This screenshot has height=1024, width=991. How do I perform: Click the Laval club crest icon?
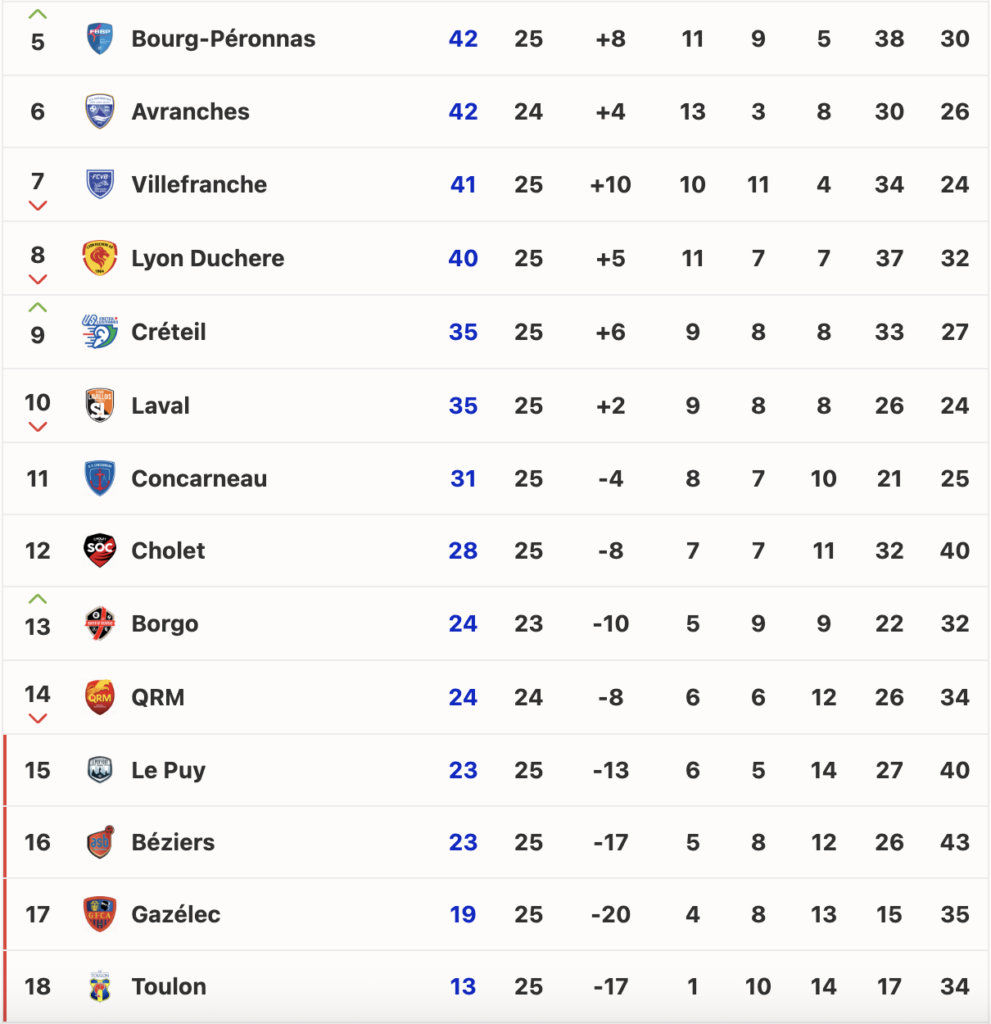pos(100,405)
